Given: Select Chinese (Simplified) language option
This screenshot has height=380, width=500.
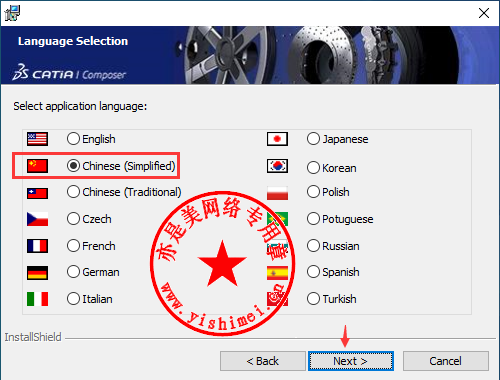Looking at the screenshot, I should pos(73,166).
